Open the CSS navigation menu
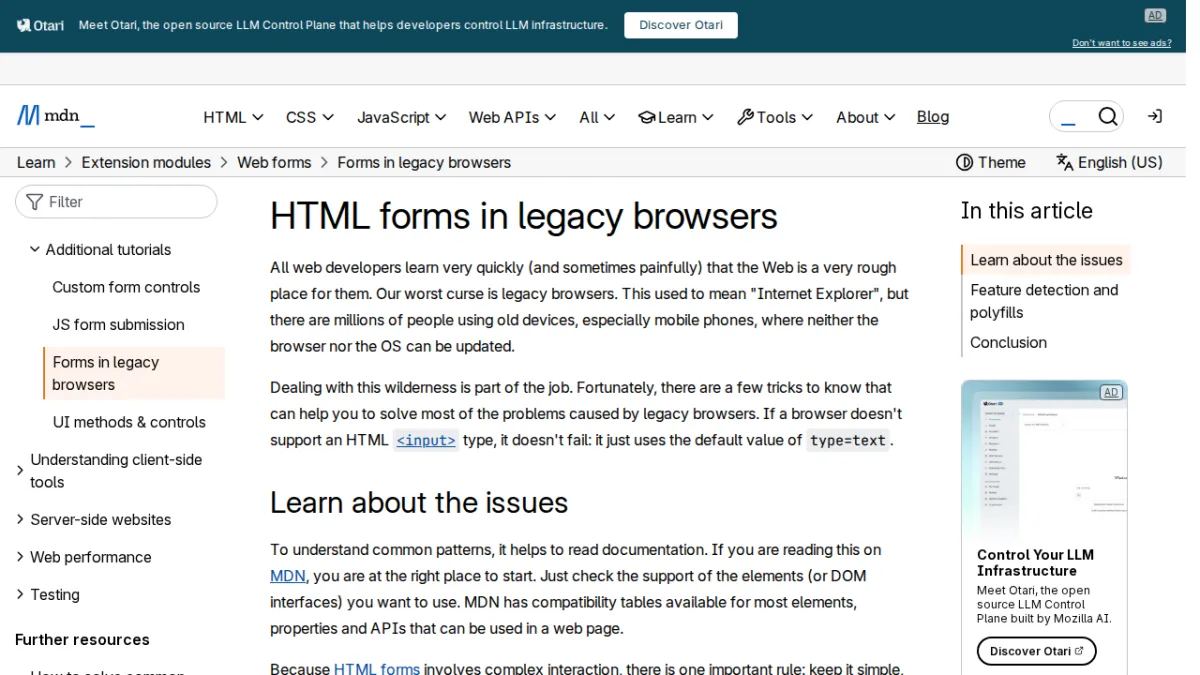 310,117
